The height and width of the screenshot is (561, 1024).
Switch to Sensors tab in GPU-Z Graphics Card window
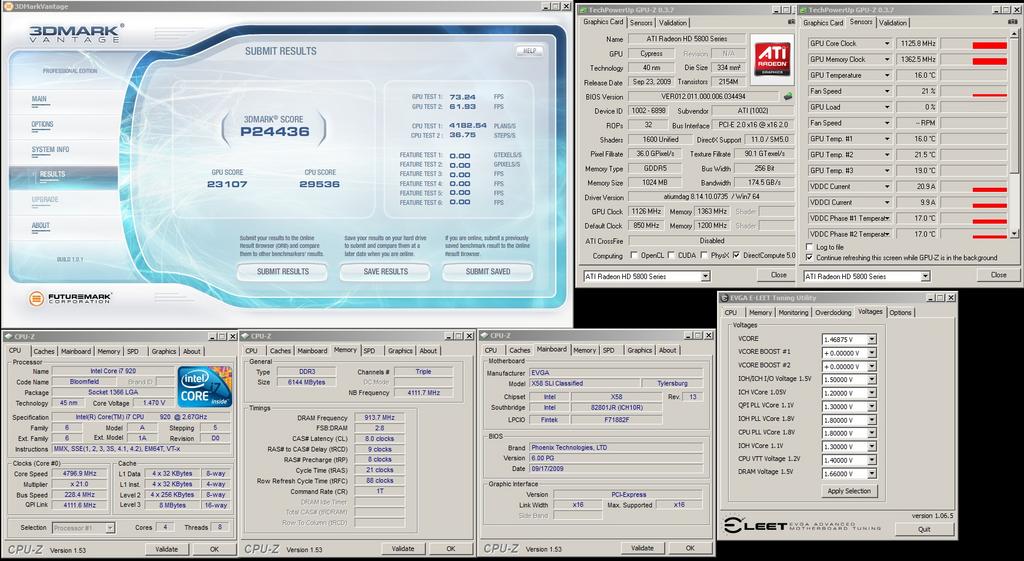[x=641, y=23]
